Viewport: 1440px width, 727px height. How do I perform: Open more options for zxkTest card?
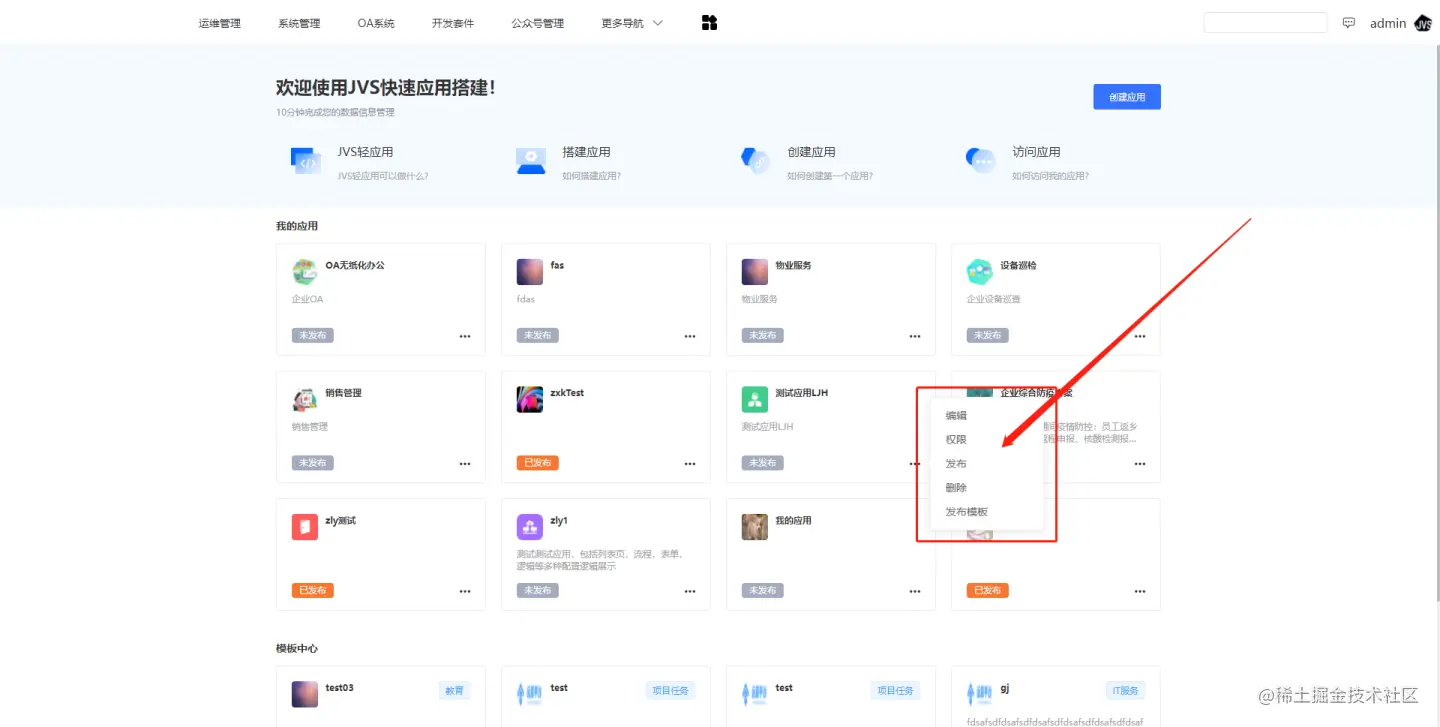click(690, 464)
